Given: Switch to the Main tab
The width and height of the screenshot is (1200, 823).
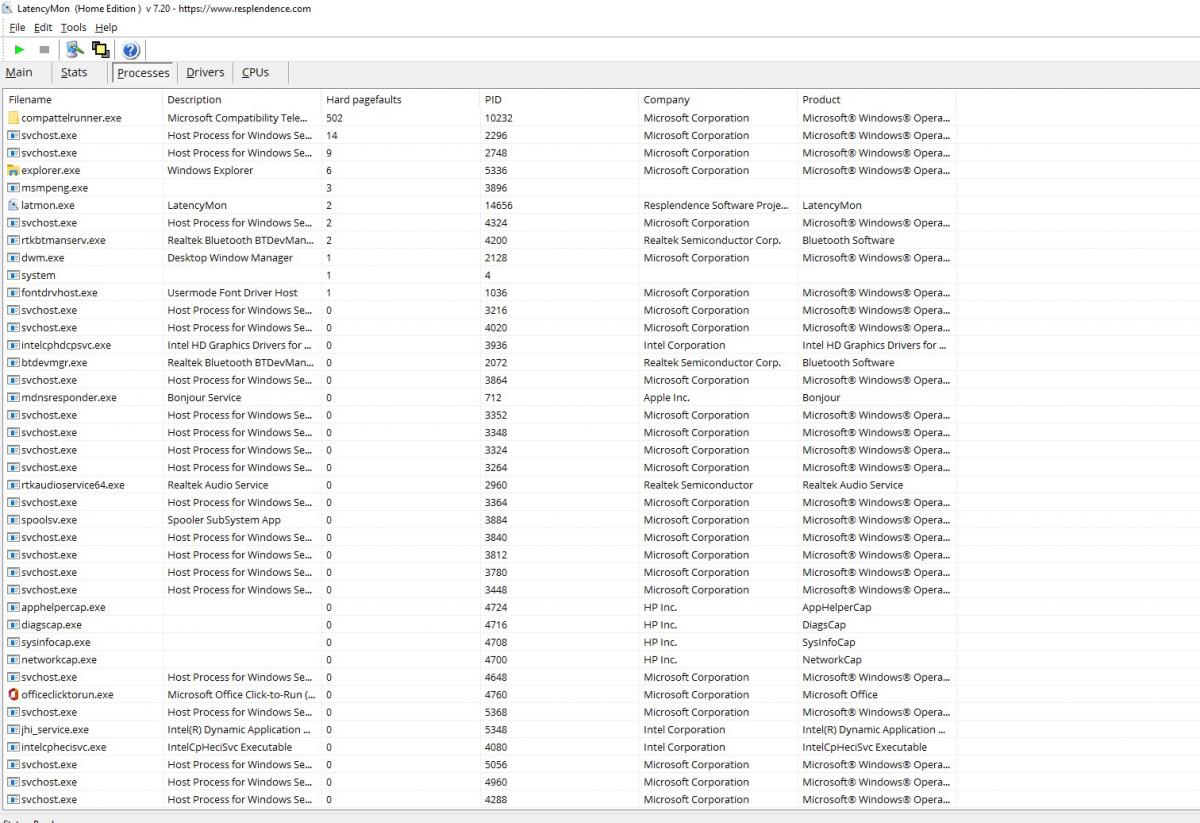Looking at the screenshot, I should (19, 72).
